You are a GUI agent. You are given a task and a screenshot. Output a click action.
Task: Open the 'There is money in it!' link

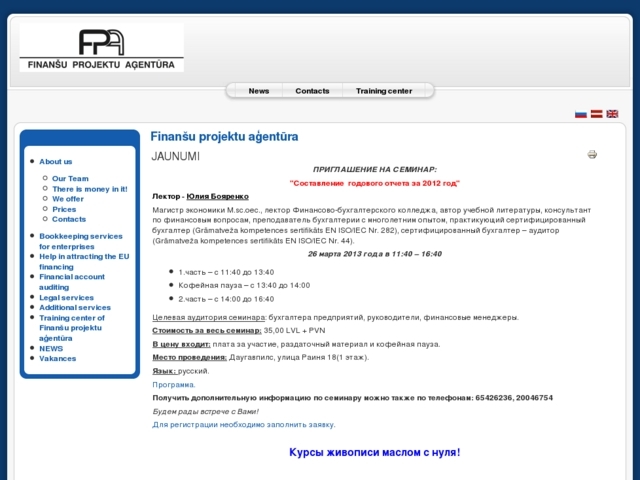pyautogui.click(x=90, y=189)
